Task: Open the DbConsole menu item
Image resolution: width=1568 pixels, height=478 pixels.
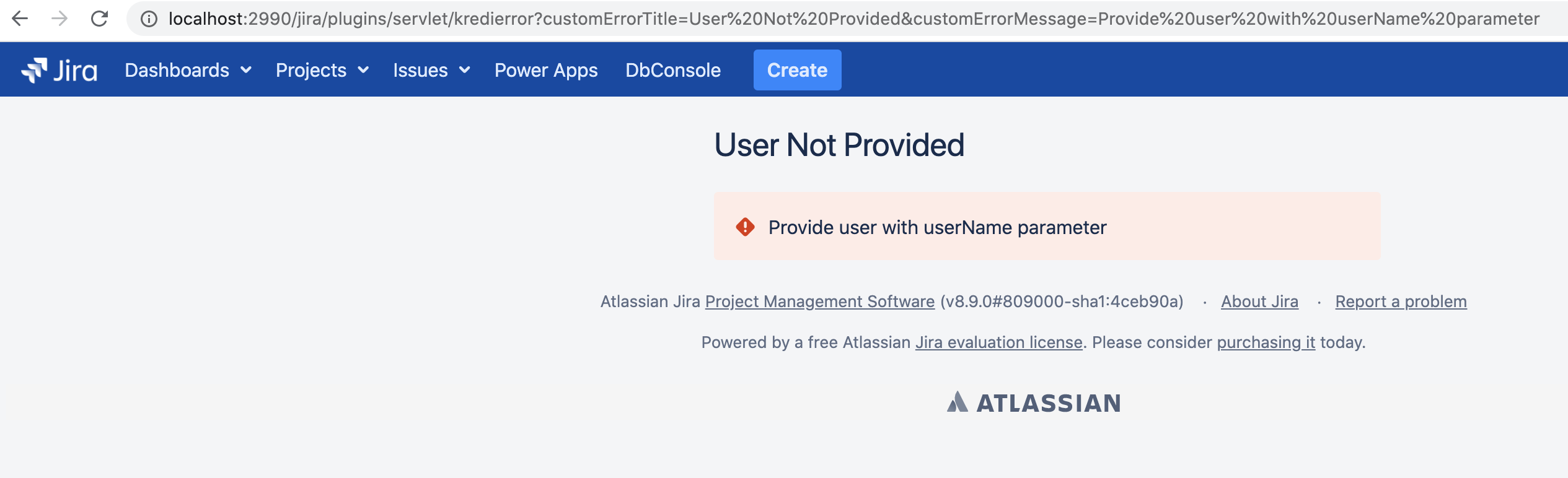Action: (x=673, y=70)
